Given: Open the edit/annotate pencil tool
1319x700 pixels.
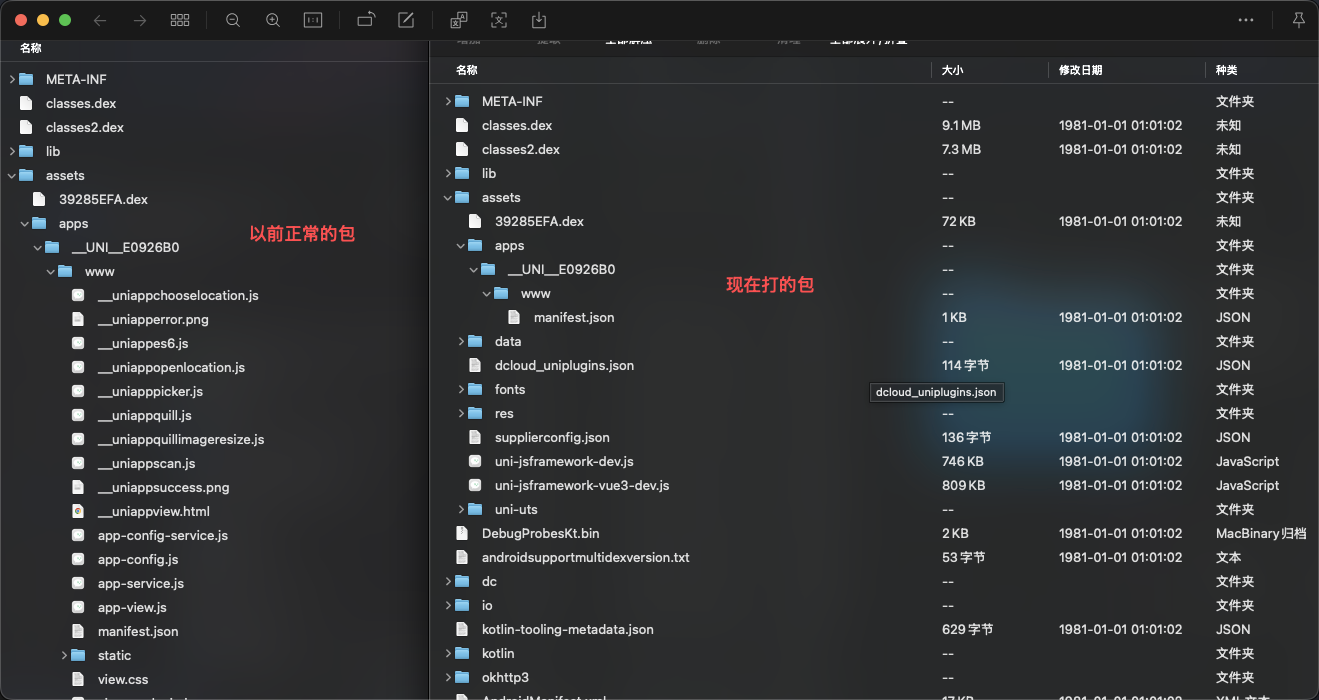Looking at the screenshot, I should (x=406, y=20).
